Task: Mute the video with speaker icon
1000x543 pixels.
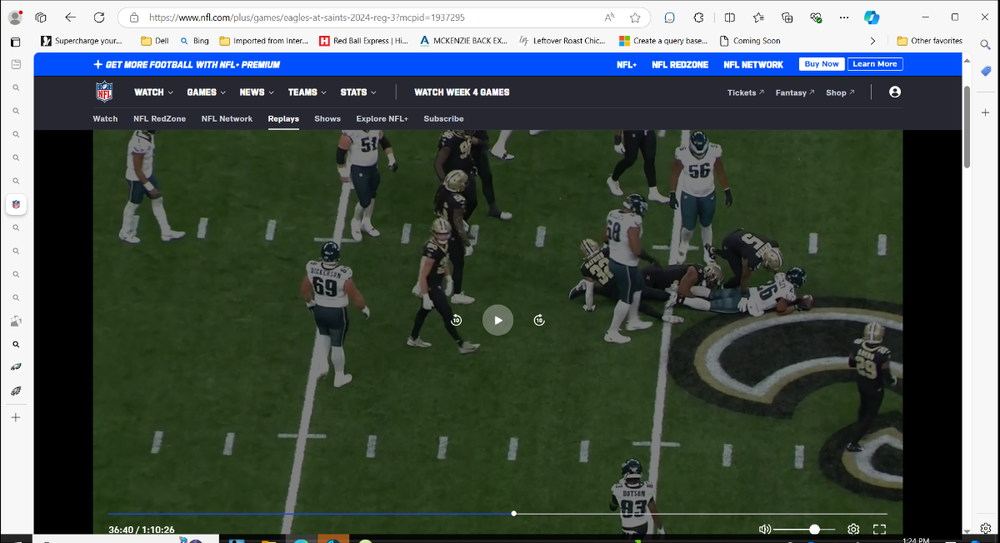Action: tap(765, 529)
